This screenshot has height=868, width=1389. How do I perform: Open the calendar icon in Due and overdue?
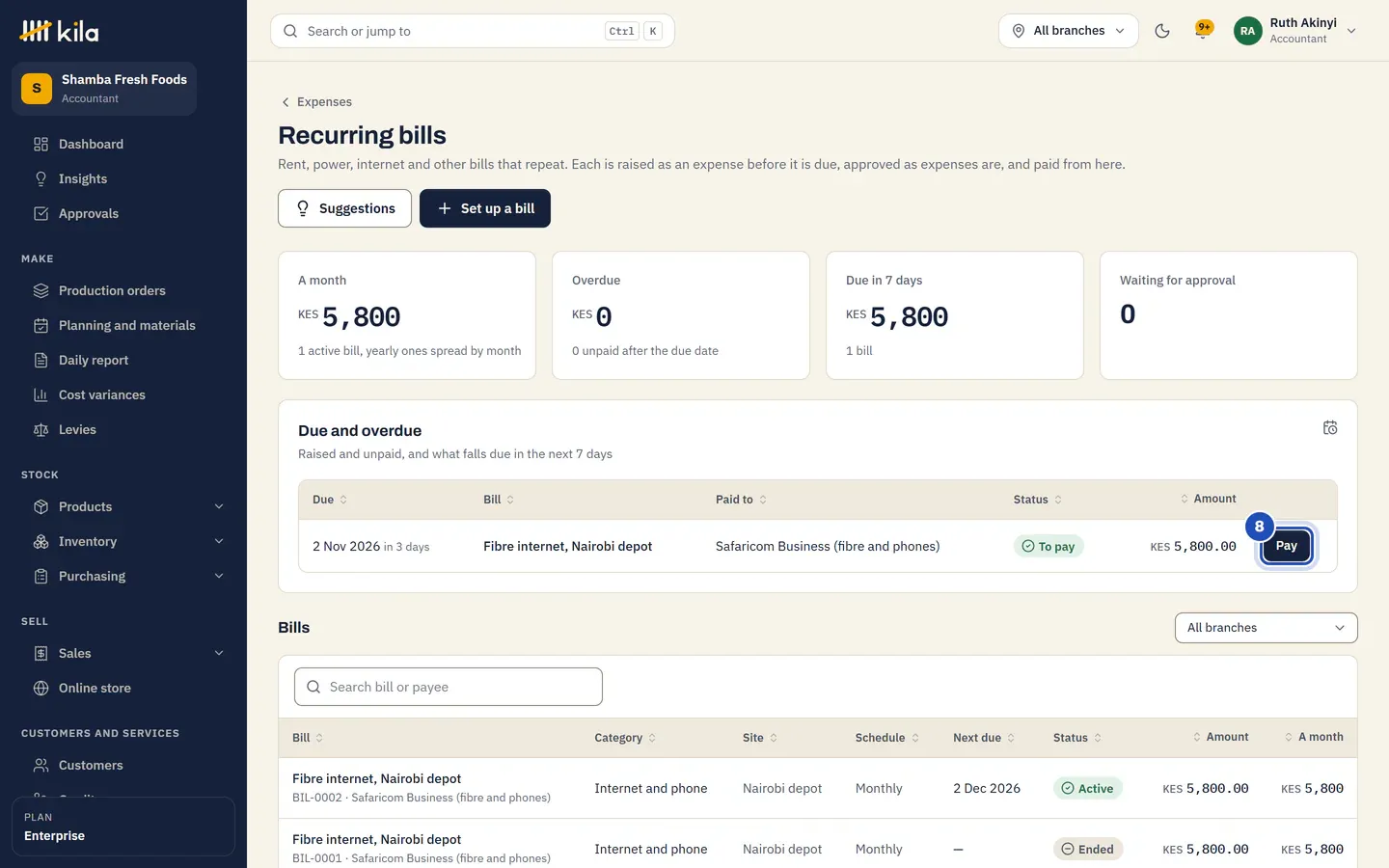point(1330,427)
